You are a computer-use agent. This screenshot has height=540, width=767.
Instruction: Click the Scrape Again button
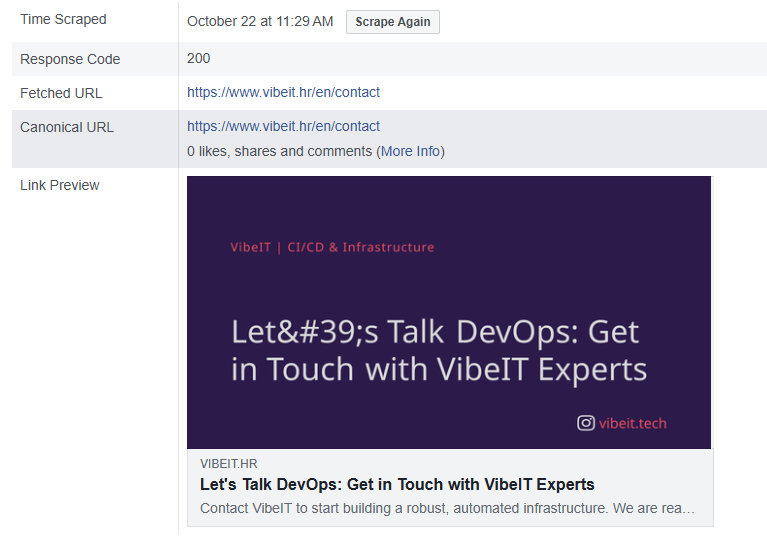[393, 22]
